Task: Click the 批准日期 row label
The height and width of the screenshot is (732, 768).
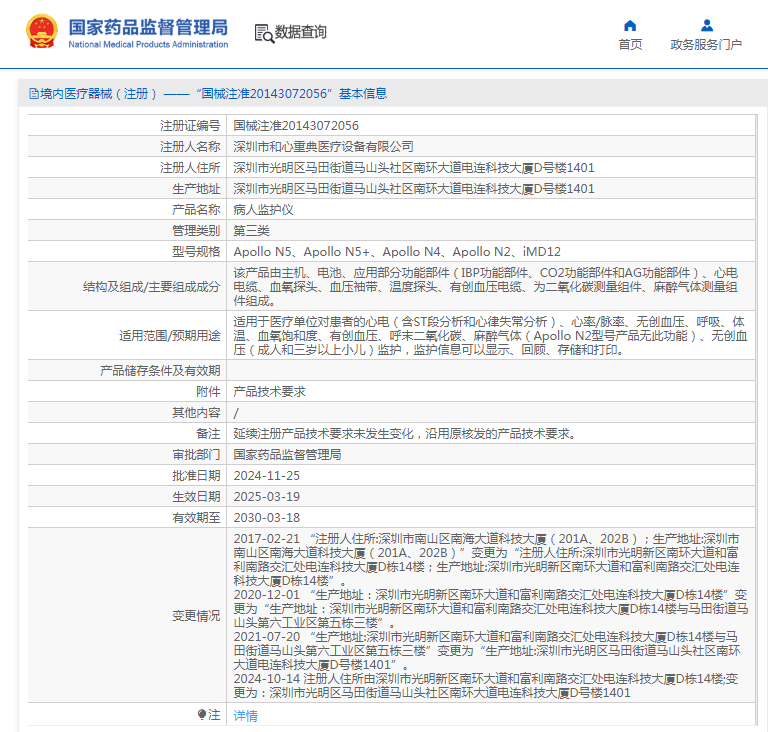Action: click(196, 476)
